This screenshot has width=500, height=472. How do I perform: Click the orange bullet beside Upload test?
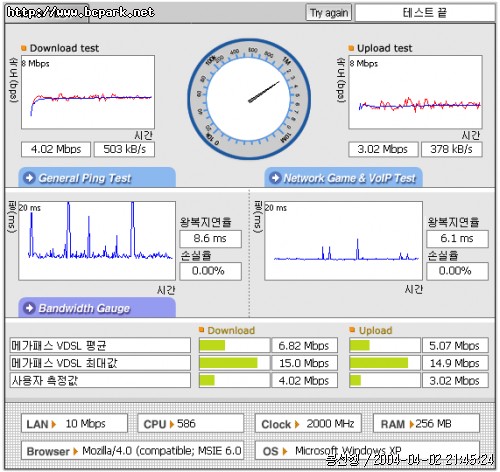coord(351,48)
